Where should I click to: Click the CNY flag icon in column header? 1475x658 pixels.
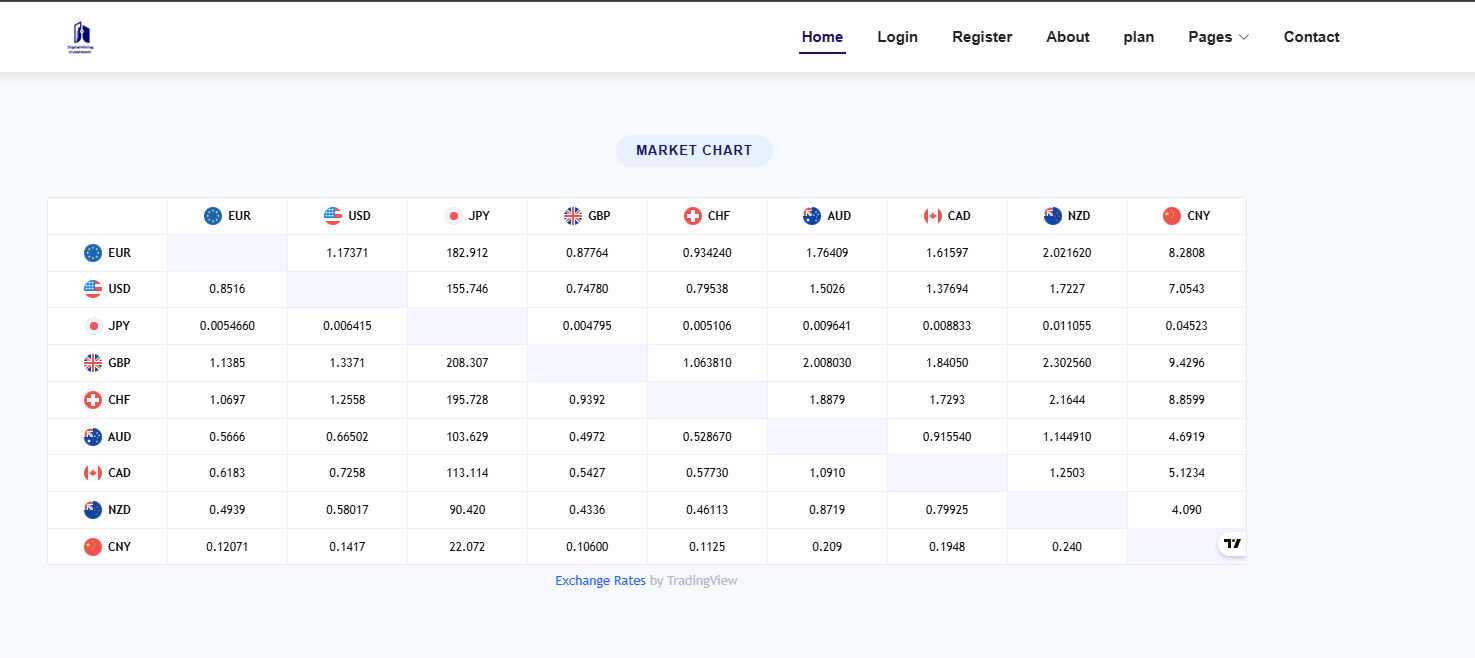pyautogui.click(x=1172, y=216)
